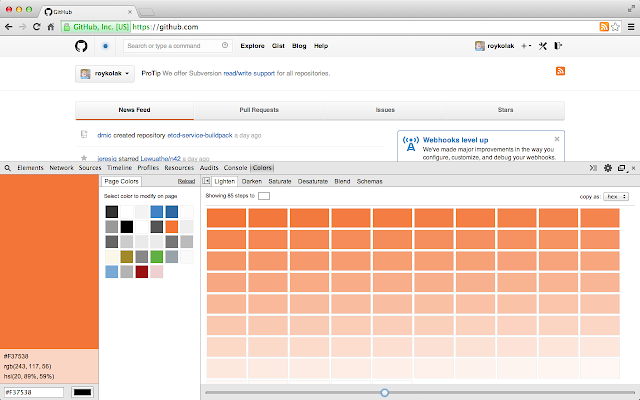
Task: Click the hex color input field
Action: coord(34,392)
